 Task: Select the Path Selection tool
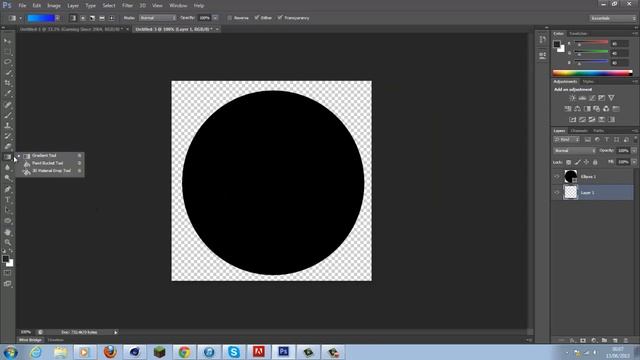click(7, 210)
